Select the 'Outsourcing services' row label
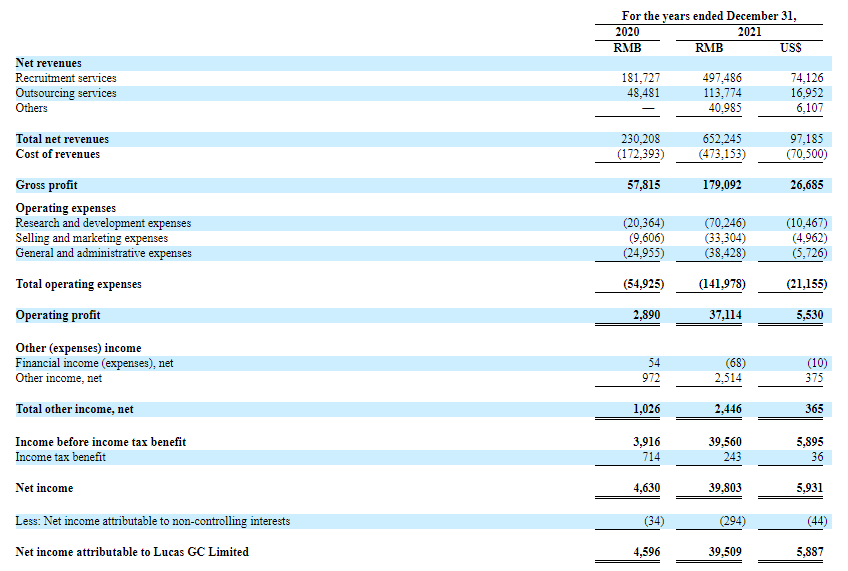Viewport: 848px width, 571px height. click(66, 94)
